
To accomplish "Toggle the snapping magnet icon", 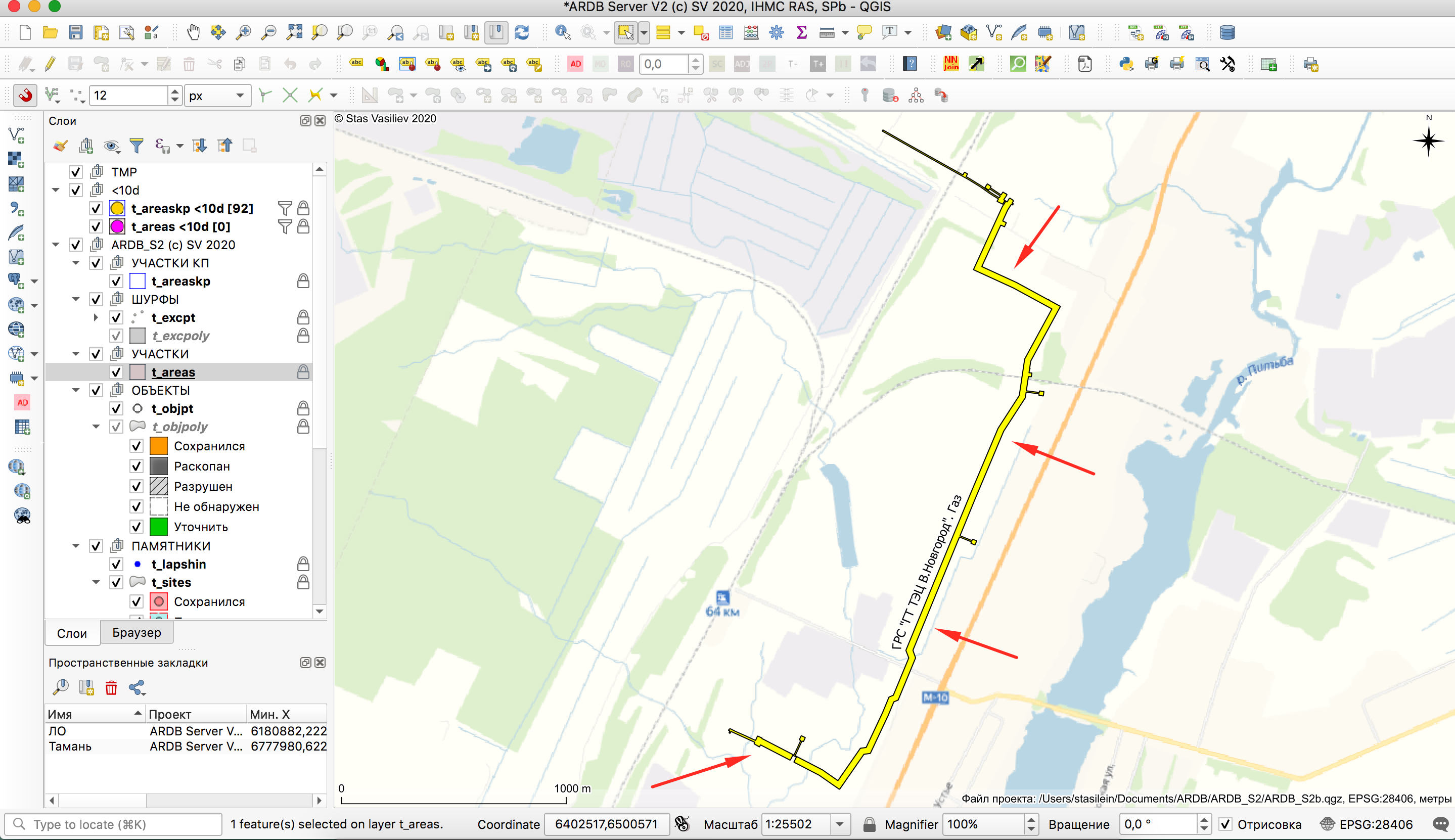I will pos(25,95).
